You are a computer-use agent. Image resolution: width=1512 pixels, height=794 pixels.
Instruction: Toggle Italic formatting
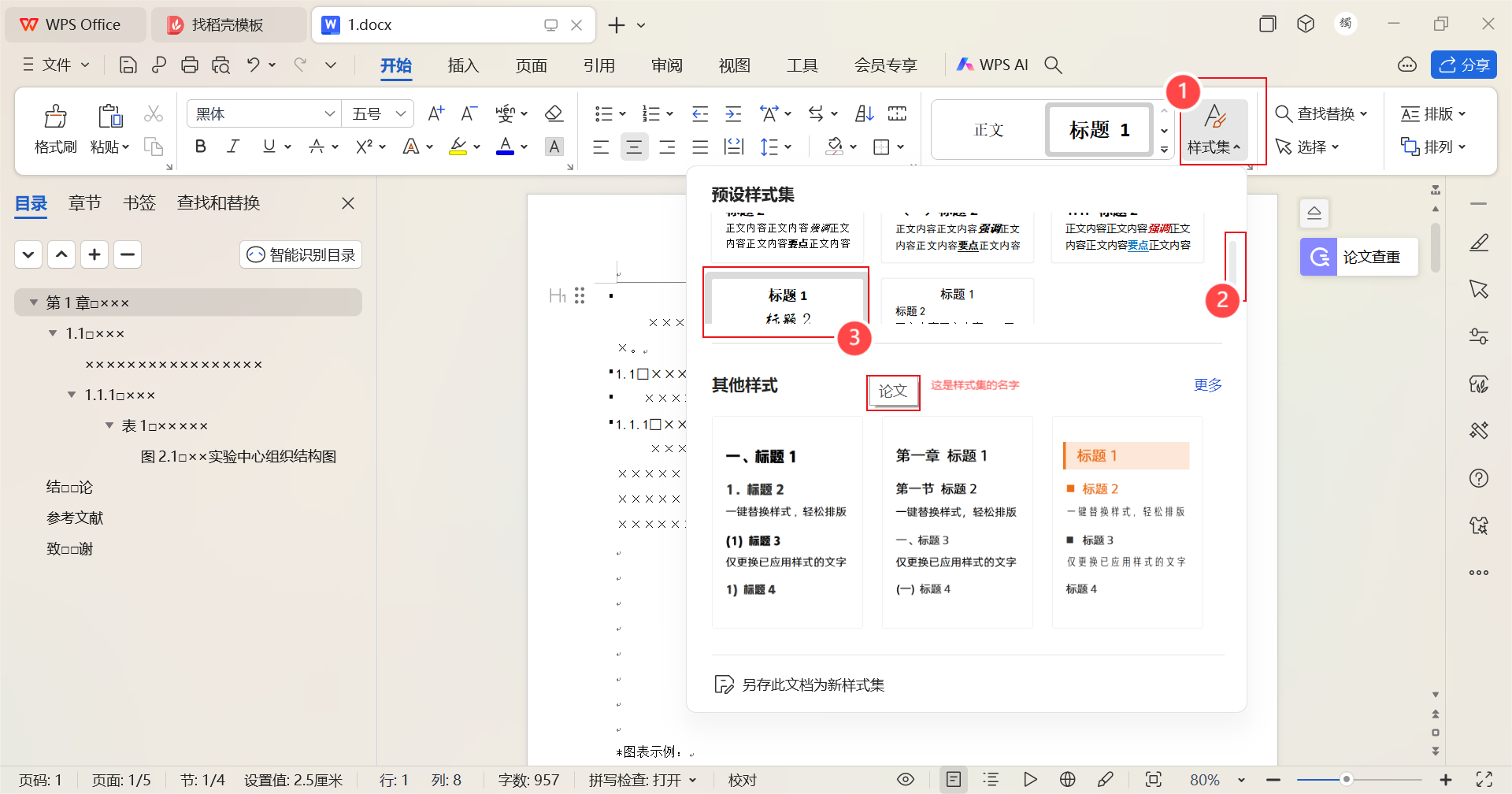tap(233, 147)
